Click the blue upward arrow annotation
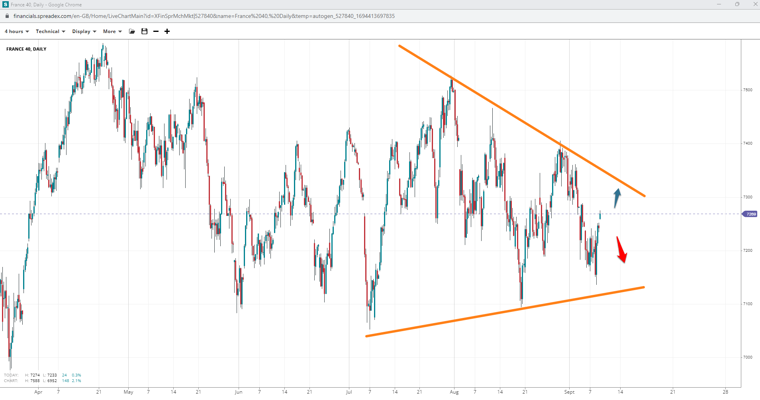 click(617, 197)
